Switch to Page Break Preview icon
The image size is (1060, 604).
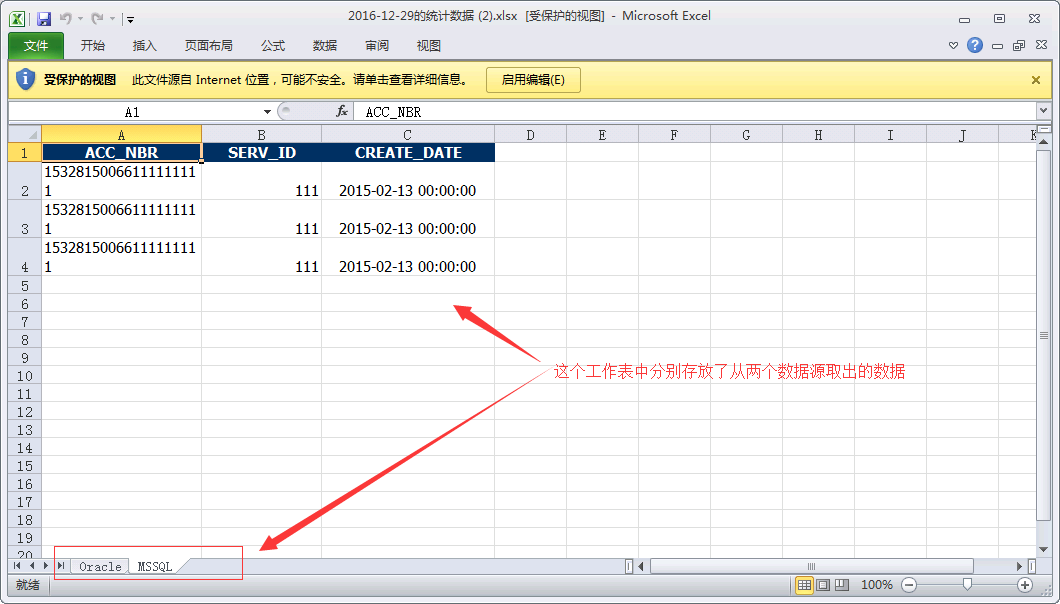click(842, 585)
